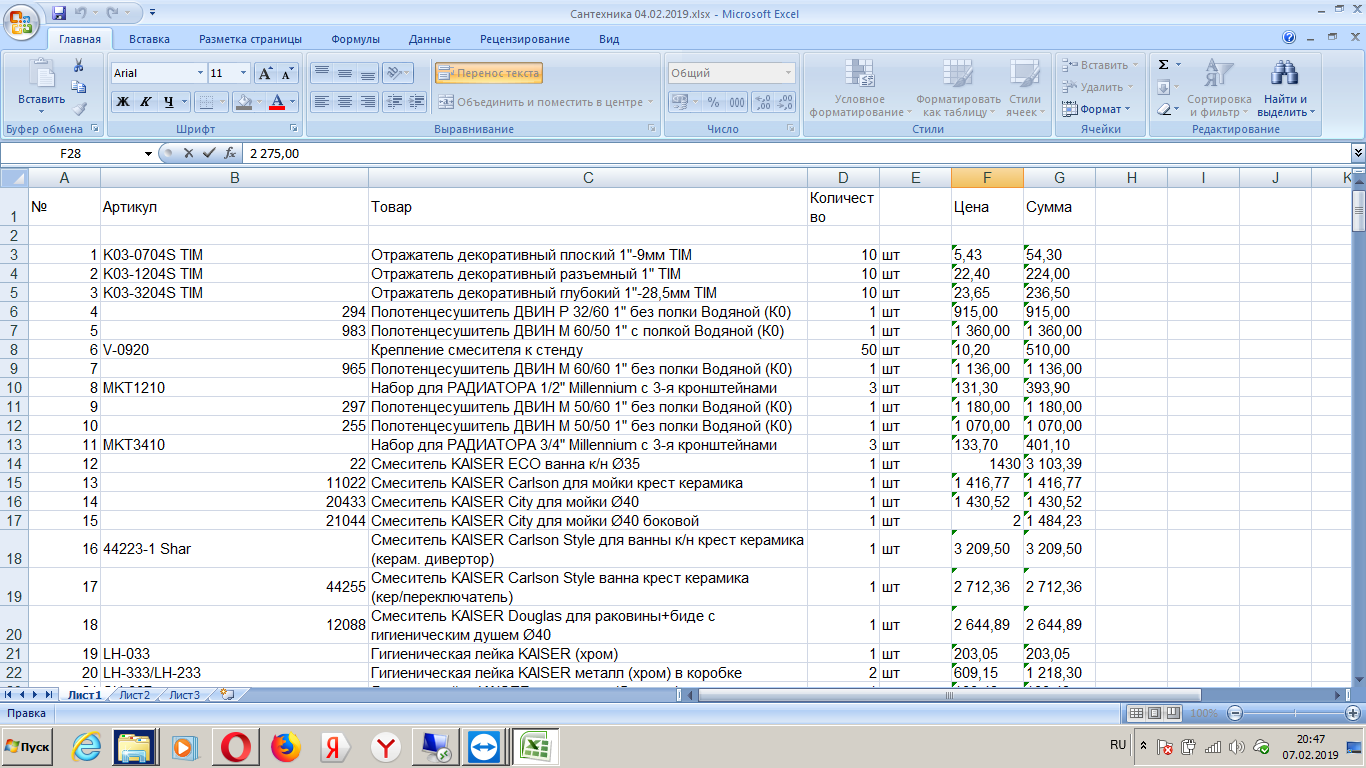Increase indent in the alignment group
This screenshot has width=1366, height=768.
coord(416,101)
